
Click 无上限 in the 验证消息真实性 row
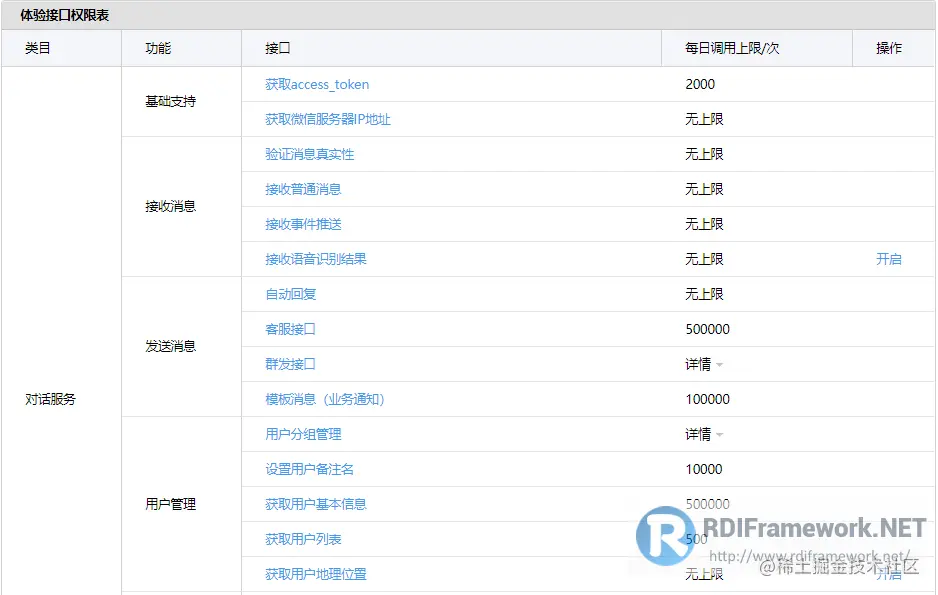(x=704, y=154)
